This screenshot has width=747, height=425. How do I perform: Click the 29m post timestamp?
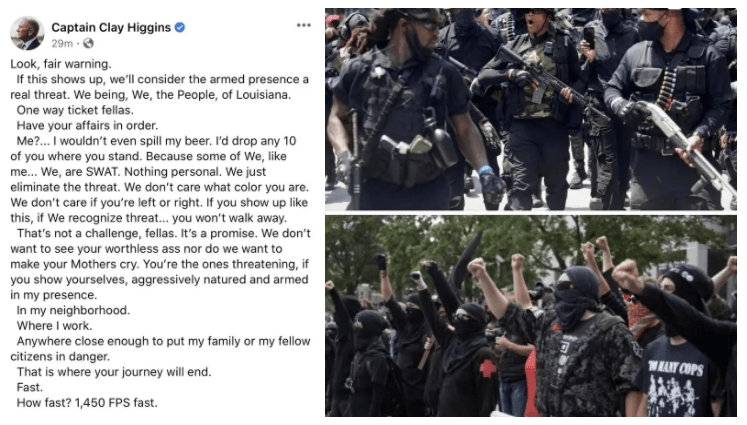pos(62,43)
